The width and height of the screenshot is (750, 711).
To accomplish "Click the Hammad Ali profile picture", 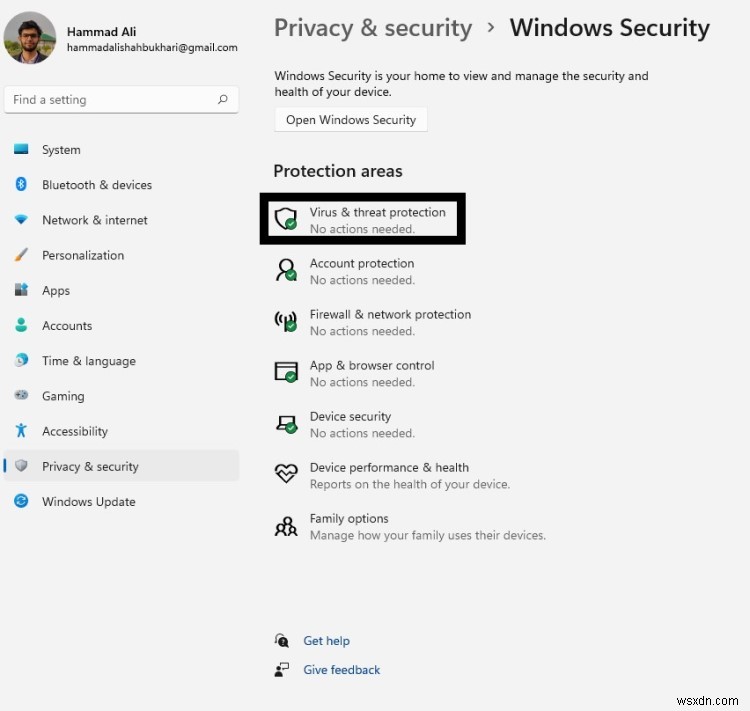I will tap(30, 38).
